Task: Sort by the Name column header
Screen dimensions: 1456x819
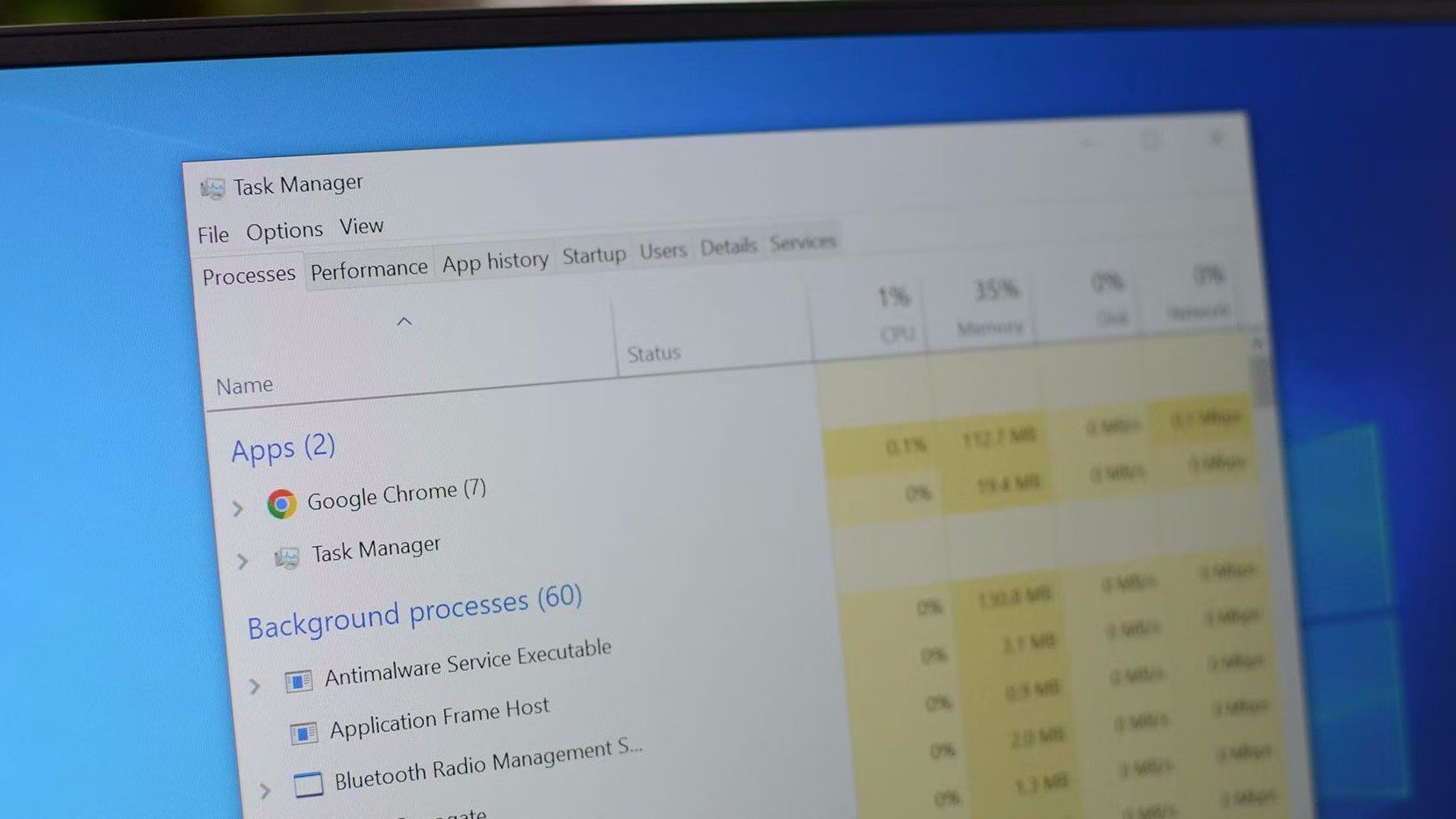Action: click(244, 385)
